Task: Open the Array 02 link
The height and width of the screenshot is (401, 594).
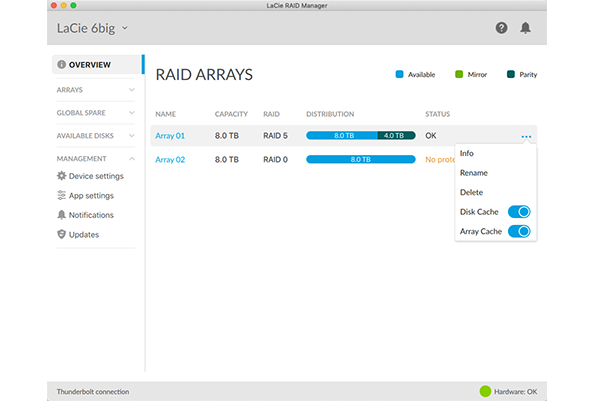Action: [x=170, y=159]
